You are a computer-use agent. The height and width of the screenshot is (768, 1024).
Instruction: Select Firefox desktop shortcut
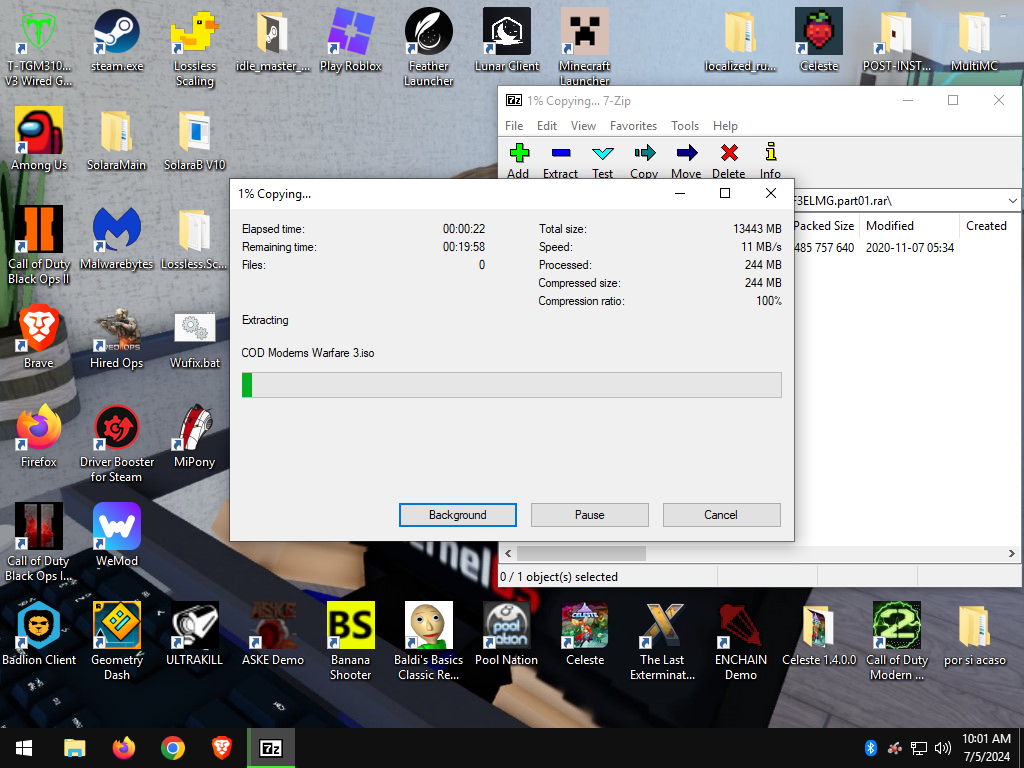coord(39,436)
